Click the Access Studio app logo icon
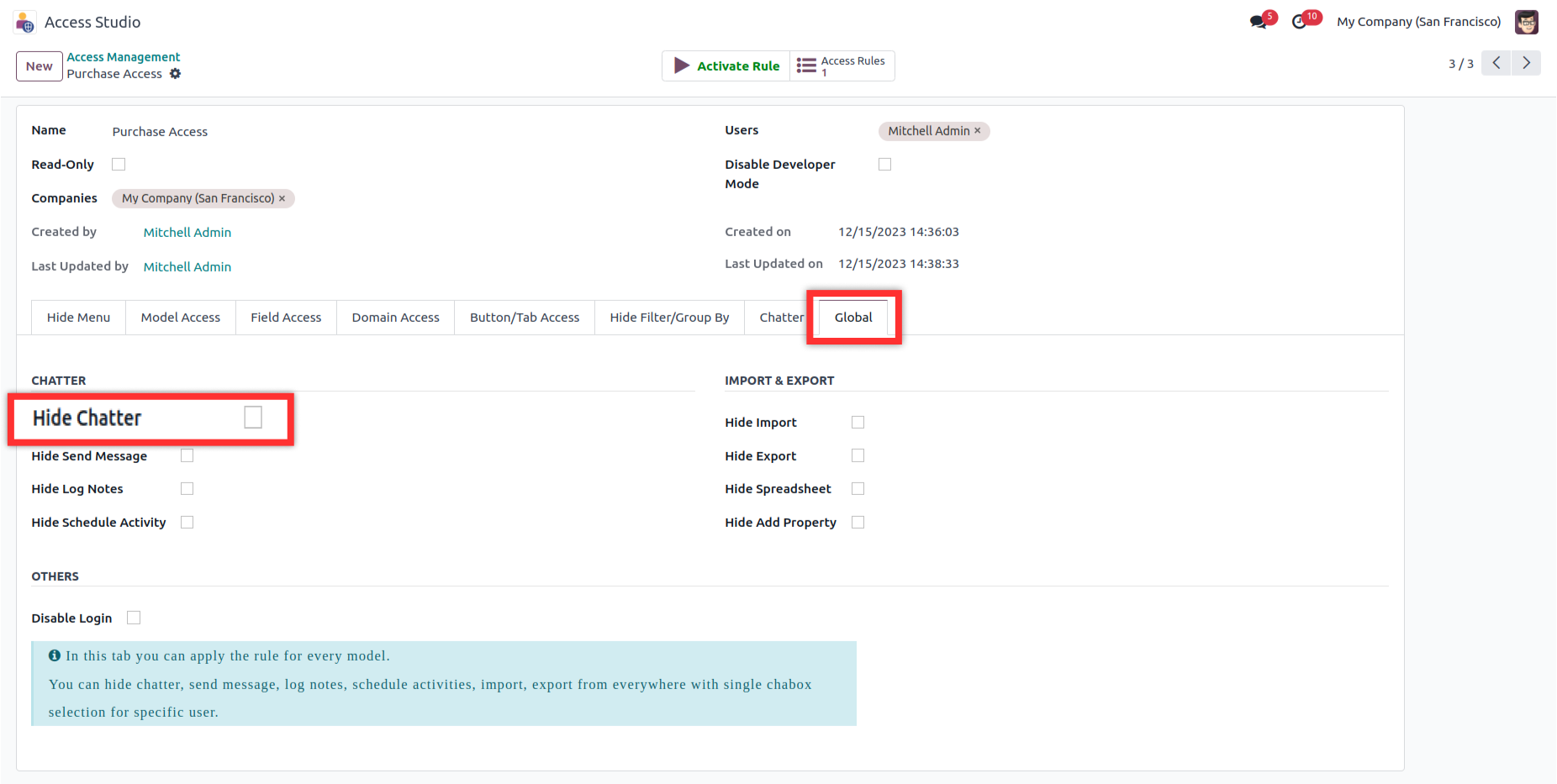Screen dimensions: 1557x784 coord(25,22)
